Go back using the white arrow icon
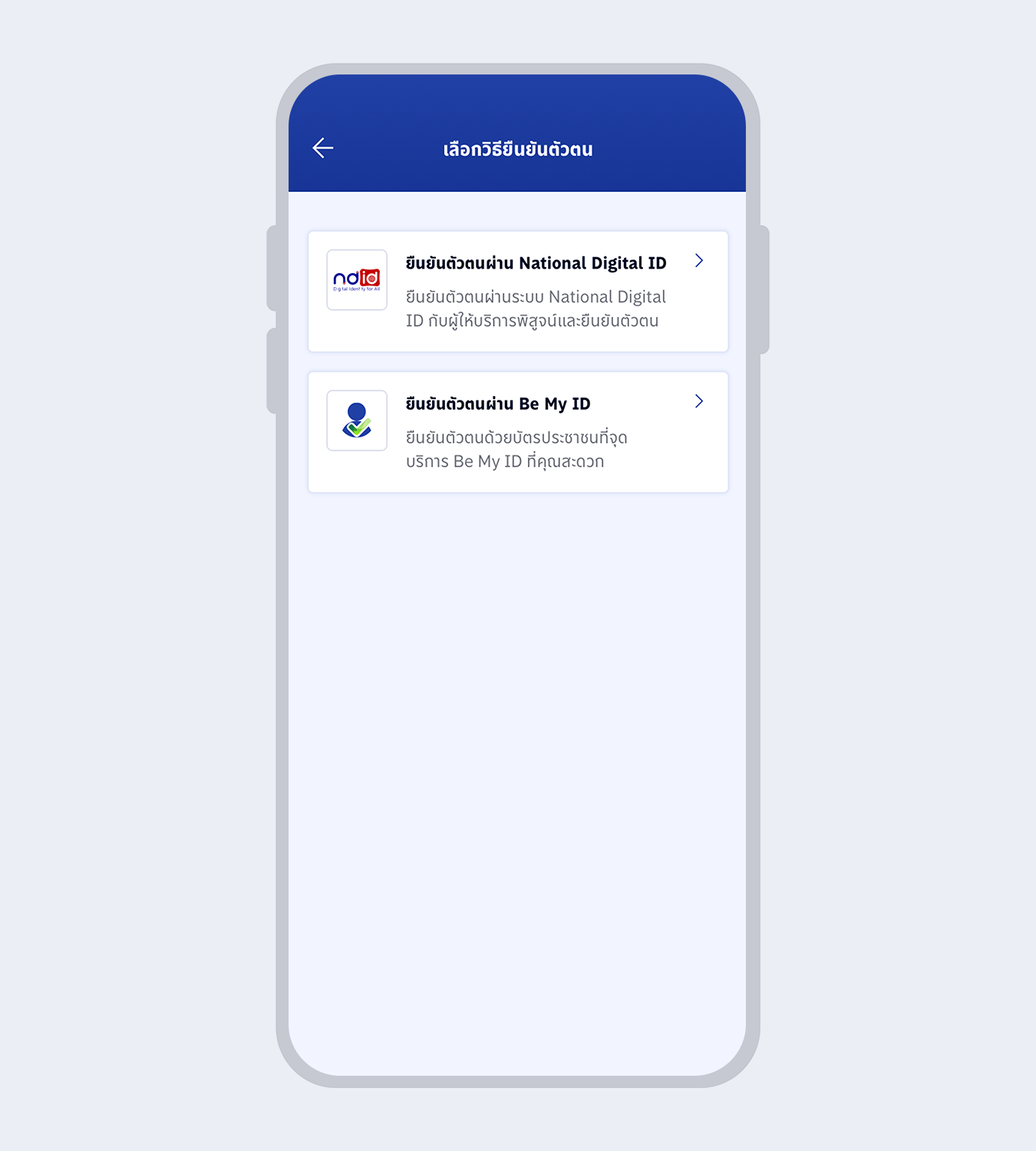This screenshot has width=1036, height=1151. coord(323,148)
